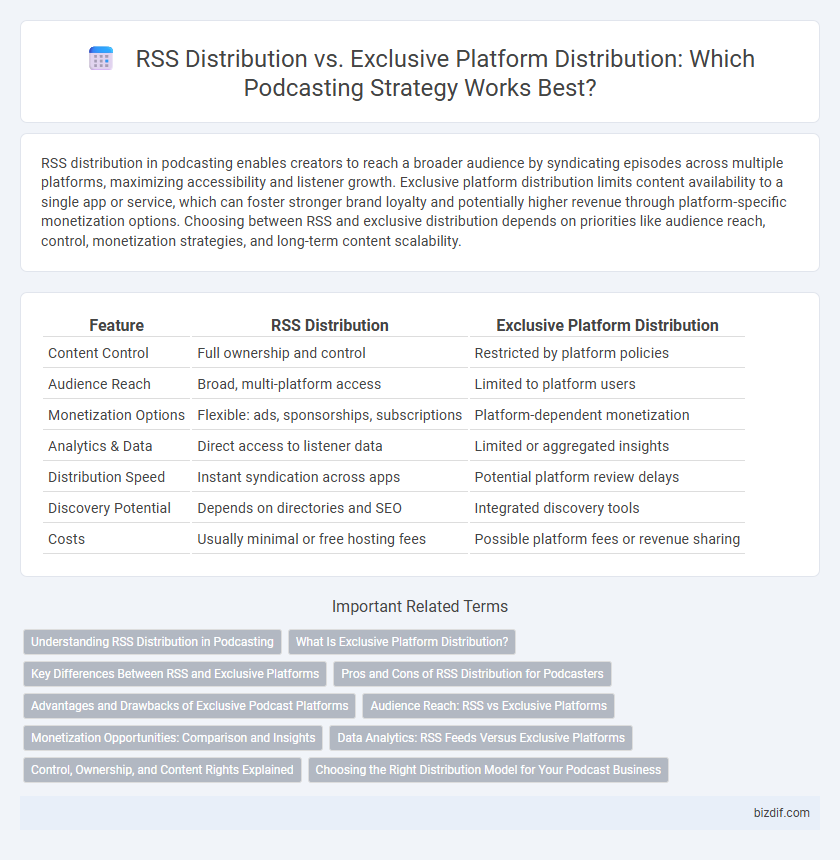Click 'Flexible: ads, sponsorships, subscriptions' cell

coord(330,415)
